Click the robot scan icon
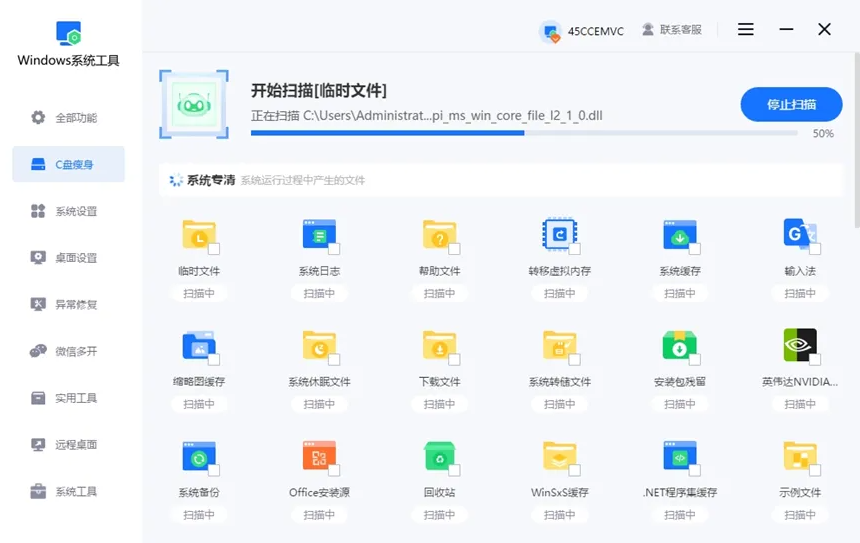The width and height of the screenshot is (860, 543). tap(194, 104)
